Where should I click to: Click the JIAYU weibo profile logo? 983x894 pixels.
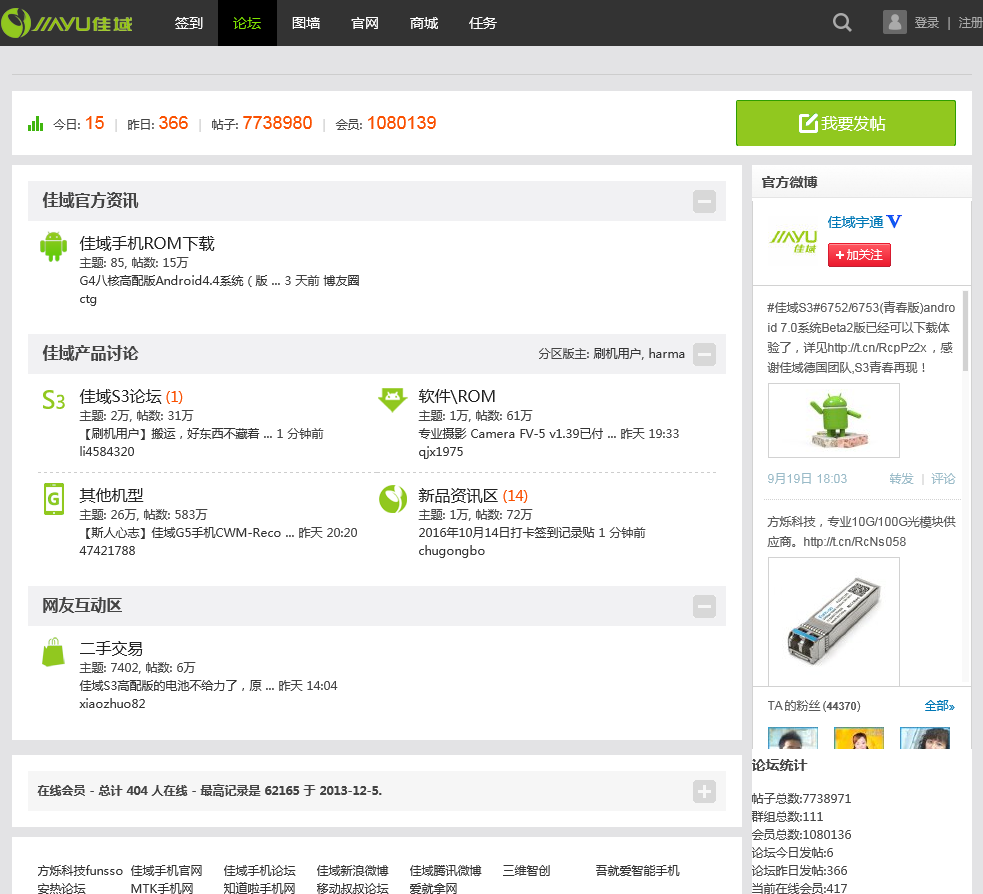[x=793, y=241]
